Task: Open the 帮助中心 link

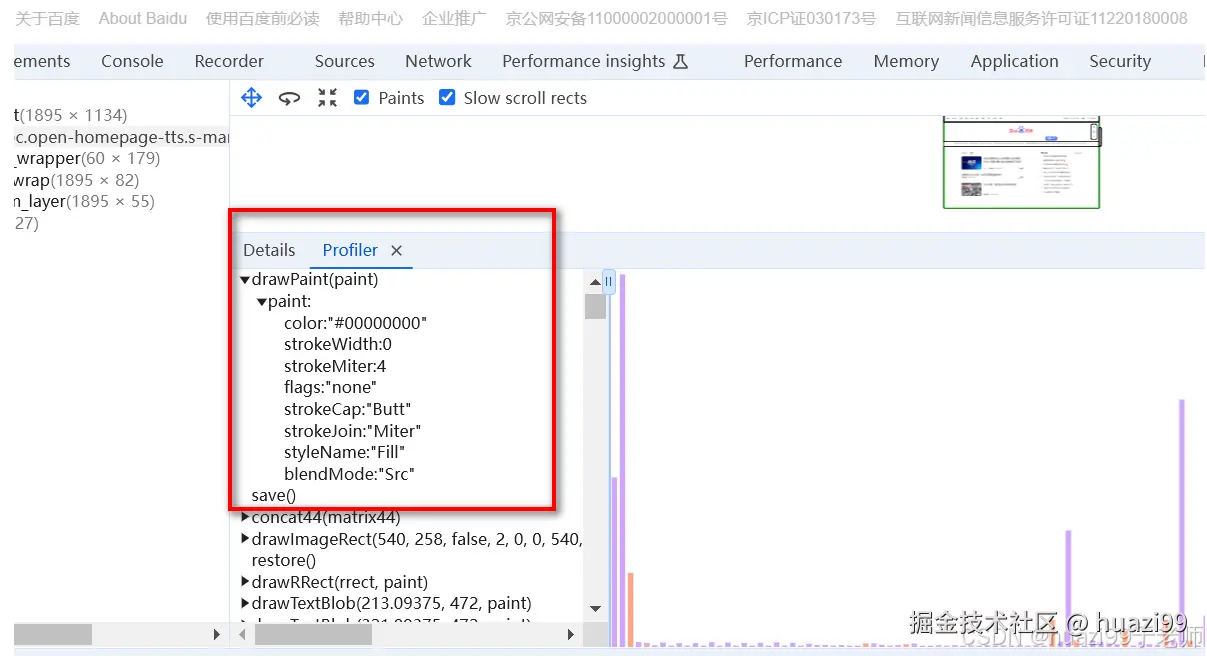Action: [x=371, y=18]
